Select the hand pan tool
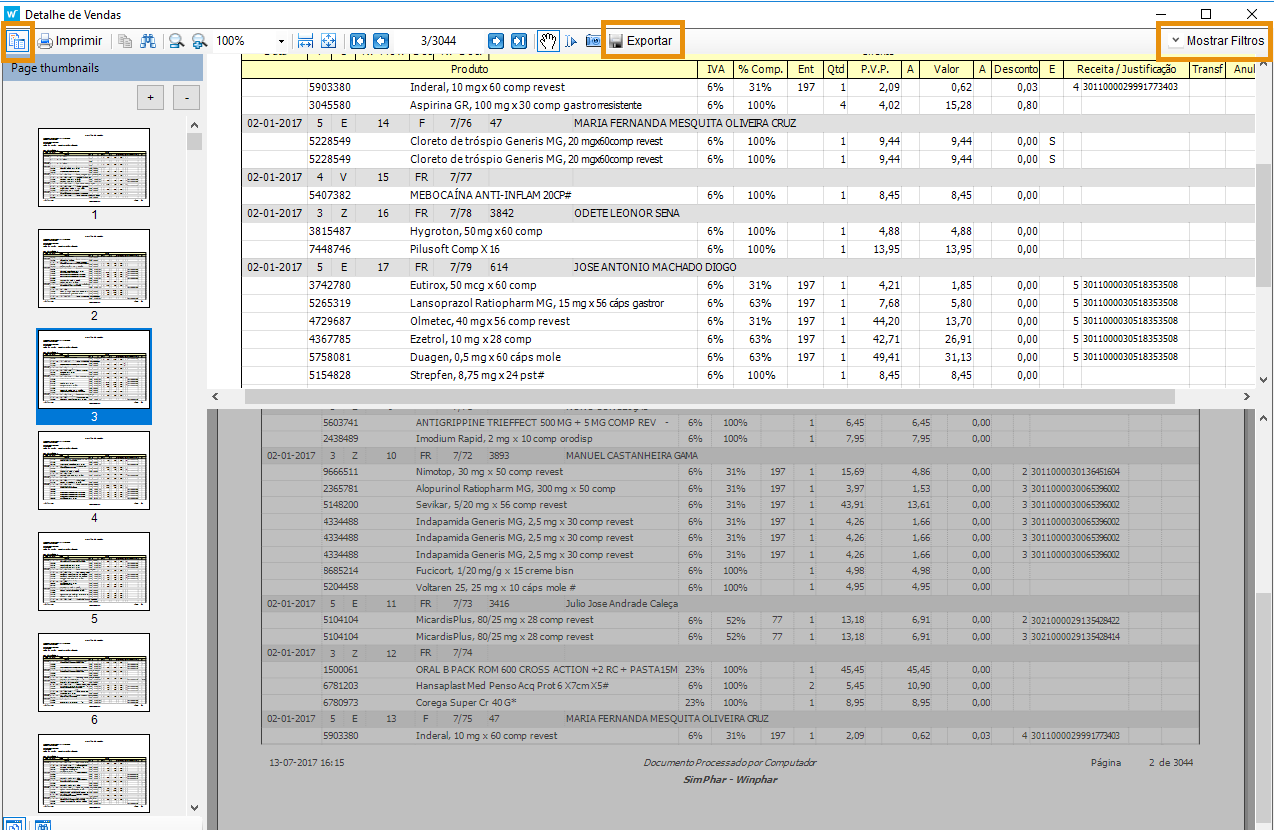Viewport: 1274px width, 830px height. tap(548, 41)
